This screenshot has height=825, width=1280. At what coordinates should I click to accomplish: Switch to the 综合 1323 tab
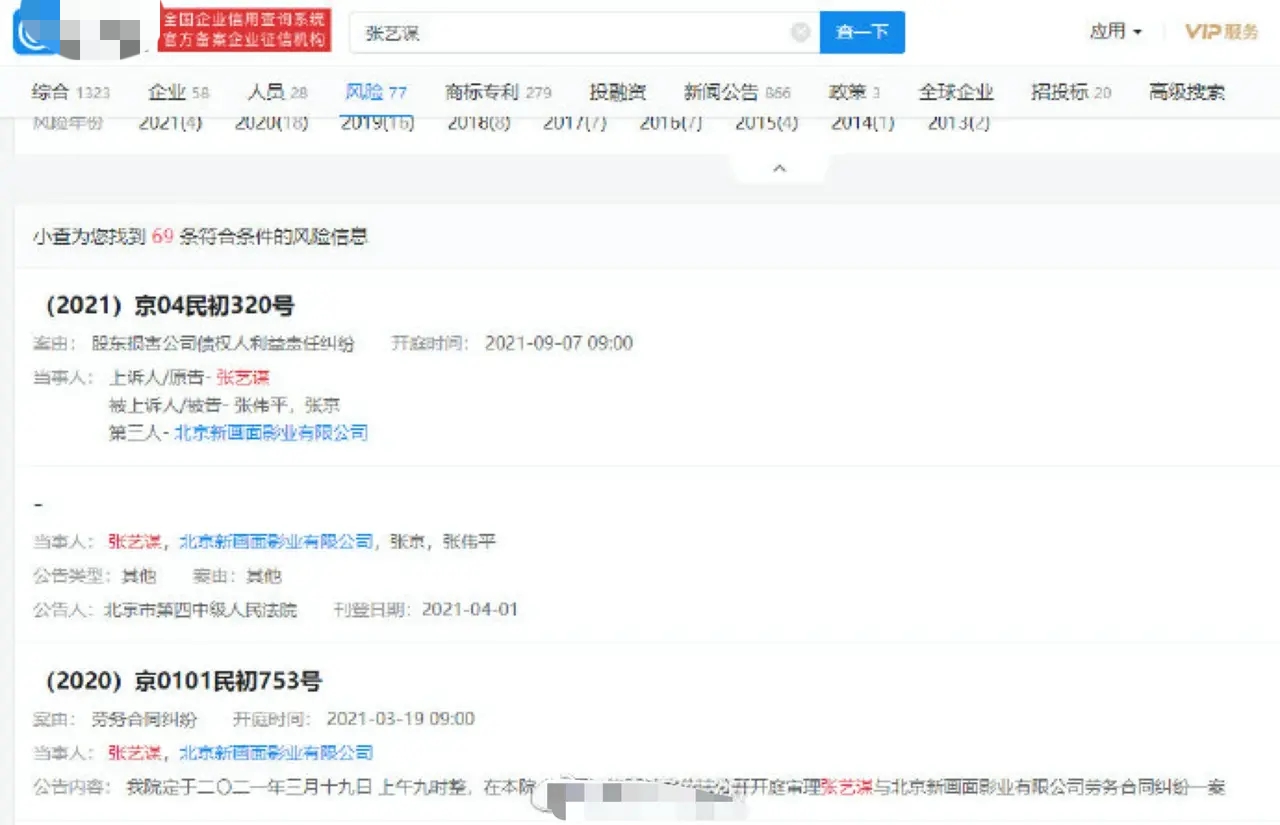click(x=71, y=92)
